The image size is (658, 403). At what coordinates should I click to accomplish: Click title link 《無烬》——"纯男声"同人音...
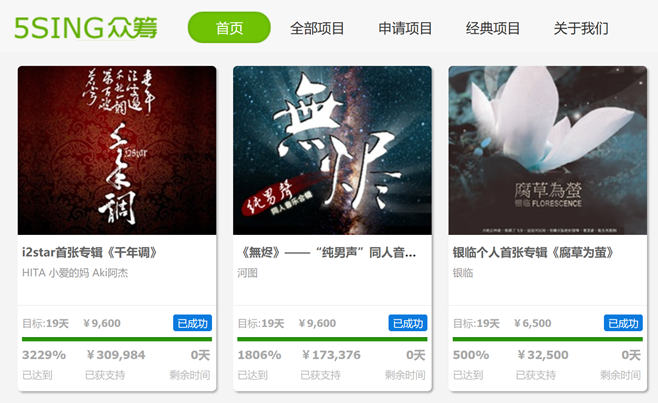pyautogui.click(x=327, y=253)
